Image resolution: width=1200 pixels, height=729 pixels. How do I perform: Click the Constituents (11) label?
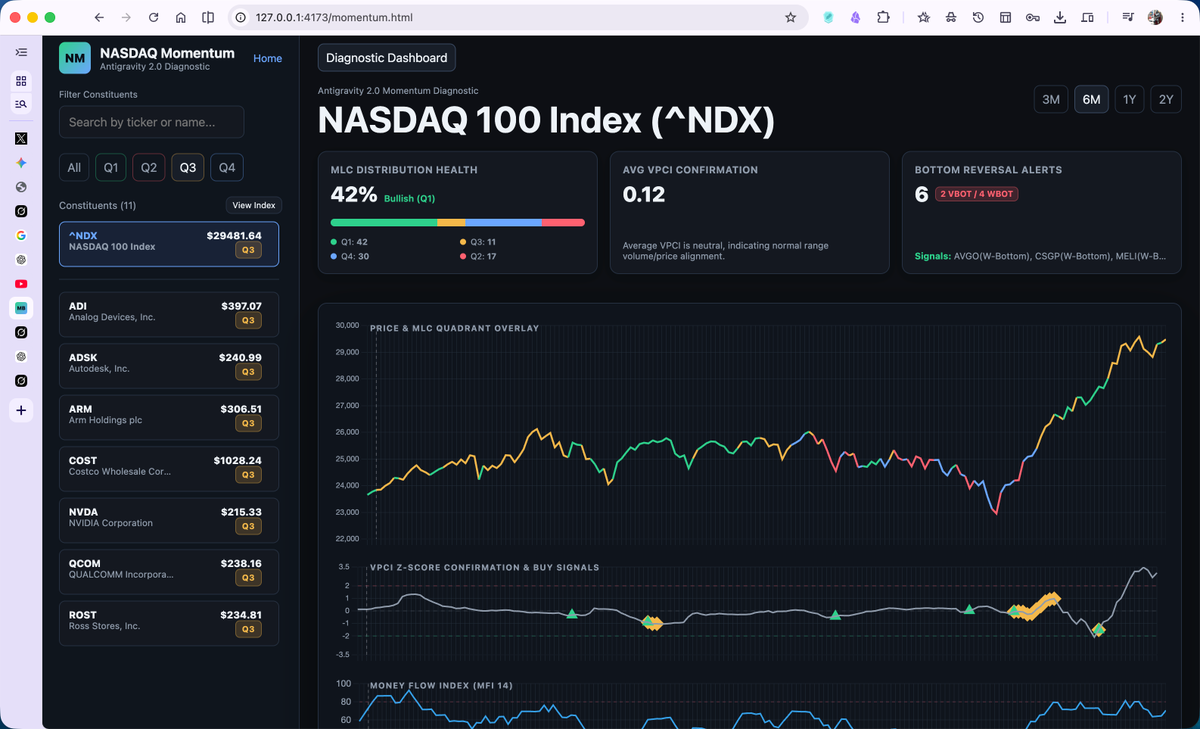click(x=97, y=205)
